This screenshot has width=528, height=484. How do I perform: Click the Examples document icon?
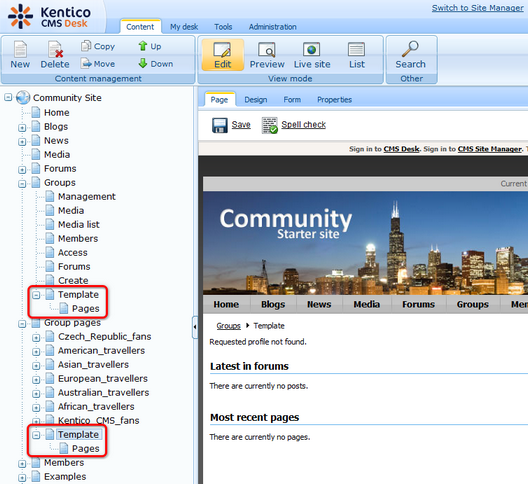pyautogui.click(x=36, y=477)
